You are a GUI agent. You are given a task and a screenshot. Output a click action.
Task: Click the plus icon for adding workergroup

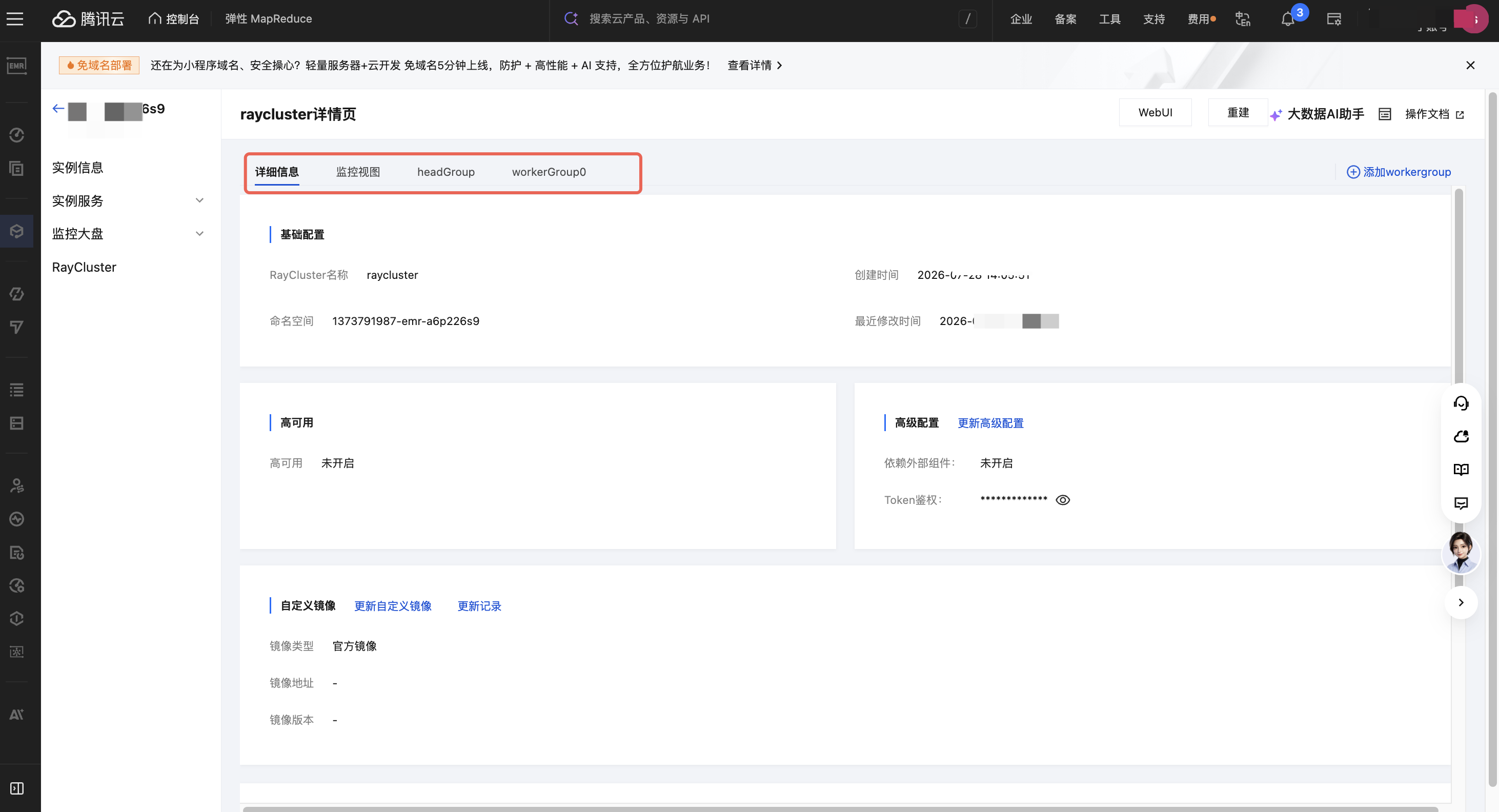pyautogui.click(x=1353, y=172)
